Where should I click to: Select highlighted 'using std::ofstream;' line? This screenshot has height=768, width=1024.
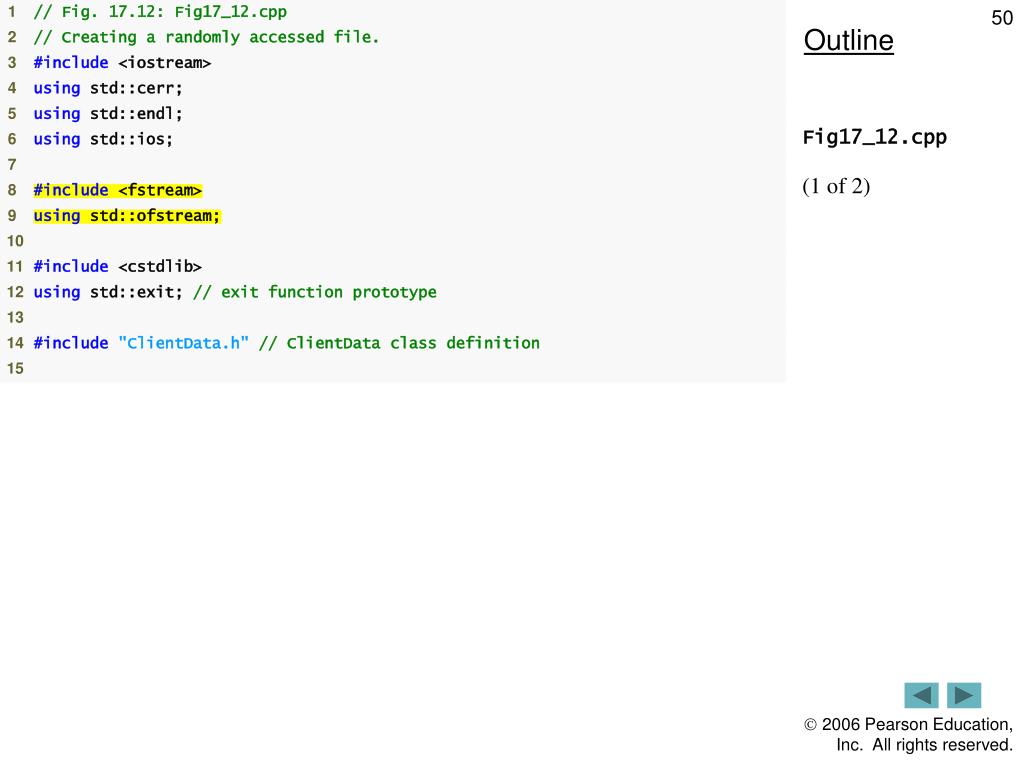tap(127, 216)
